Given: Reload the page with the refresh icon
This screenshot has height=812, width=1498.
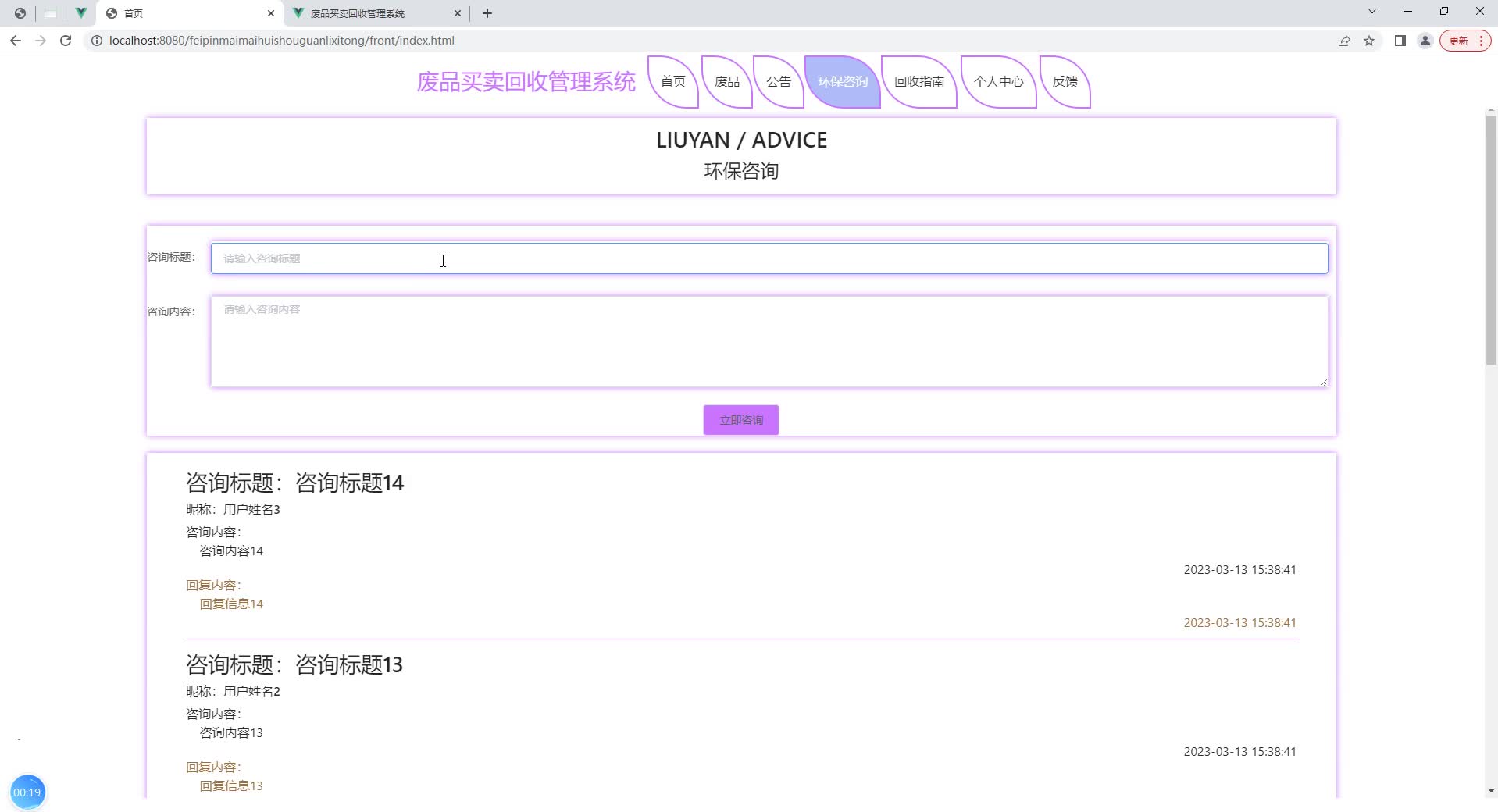Looking at the screenshot, I should pyautogui.click(x=66, y=40).
